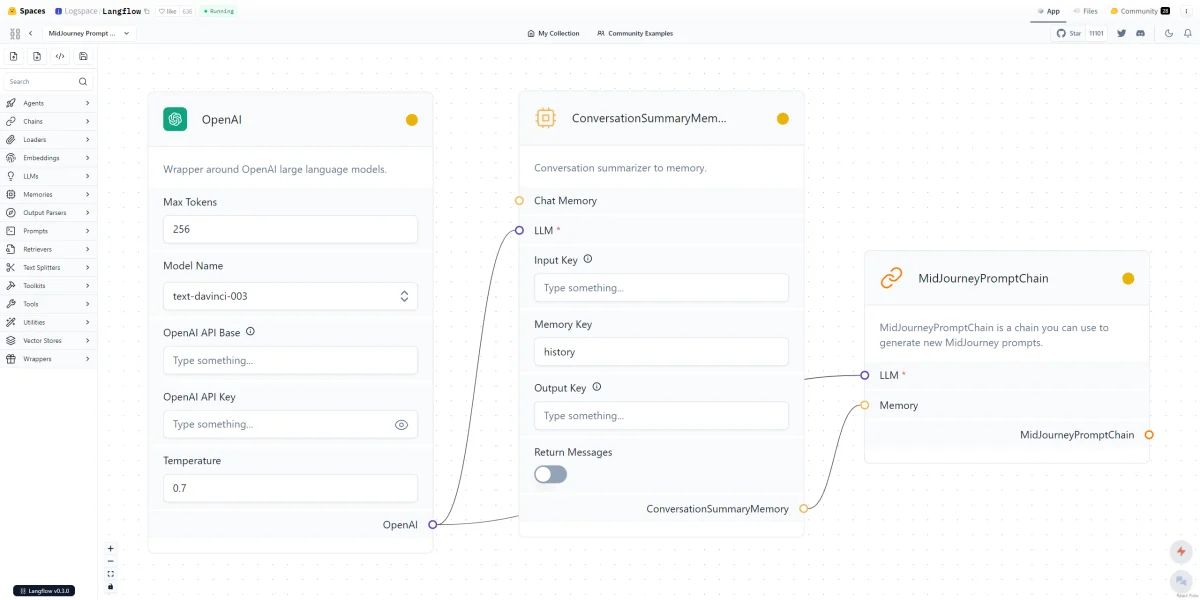Show the OpenAI API Key via eye icon

[401, 425]
